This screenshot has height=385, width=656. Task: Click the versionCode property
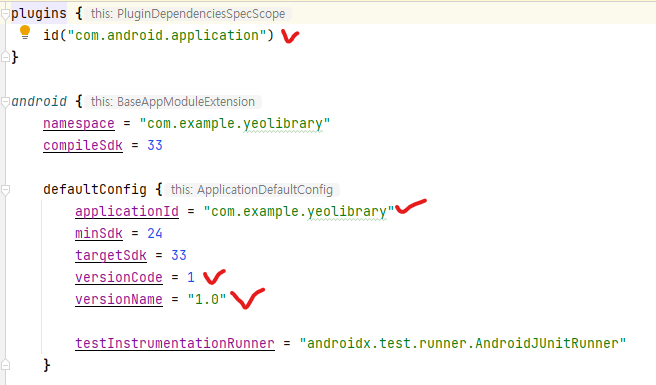(119, 277)
